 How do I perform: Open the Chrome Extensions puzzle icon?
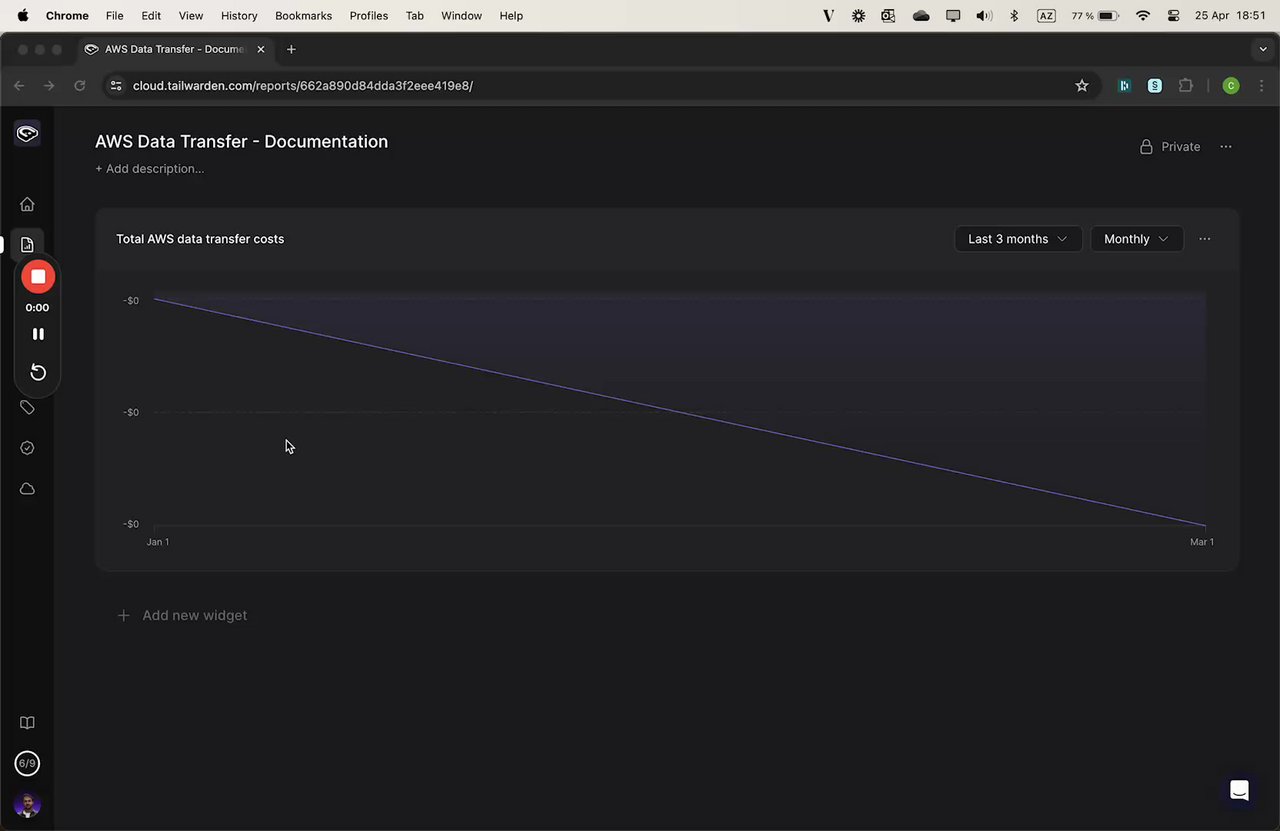[x=1186, y=86]
